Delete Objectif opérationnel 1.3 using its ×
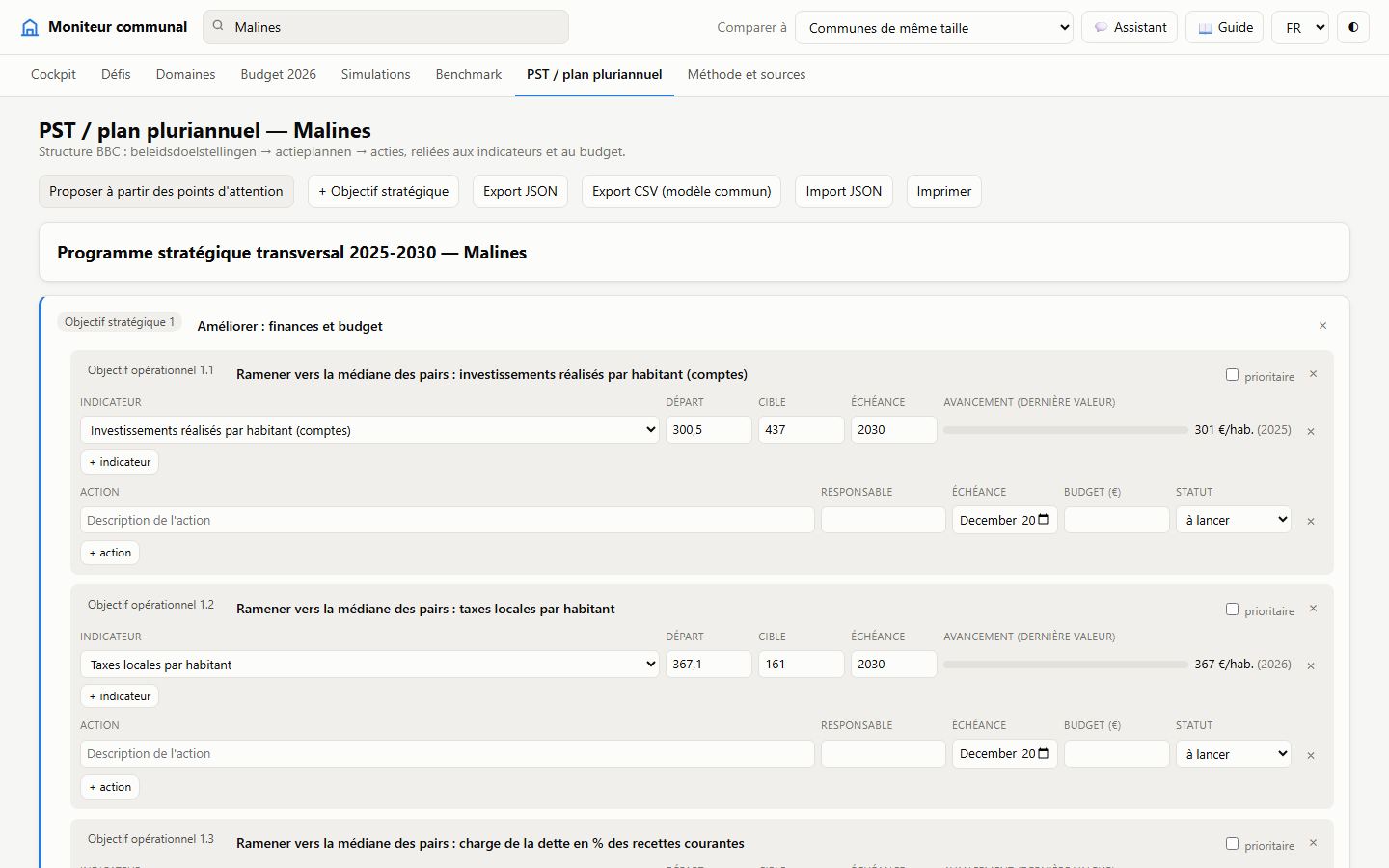 pos(1313,843)
